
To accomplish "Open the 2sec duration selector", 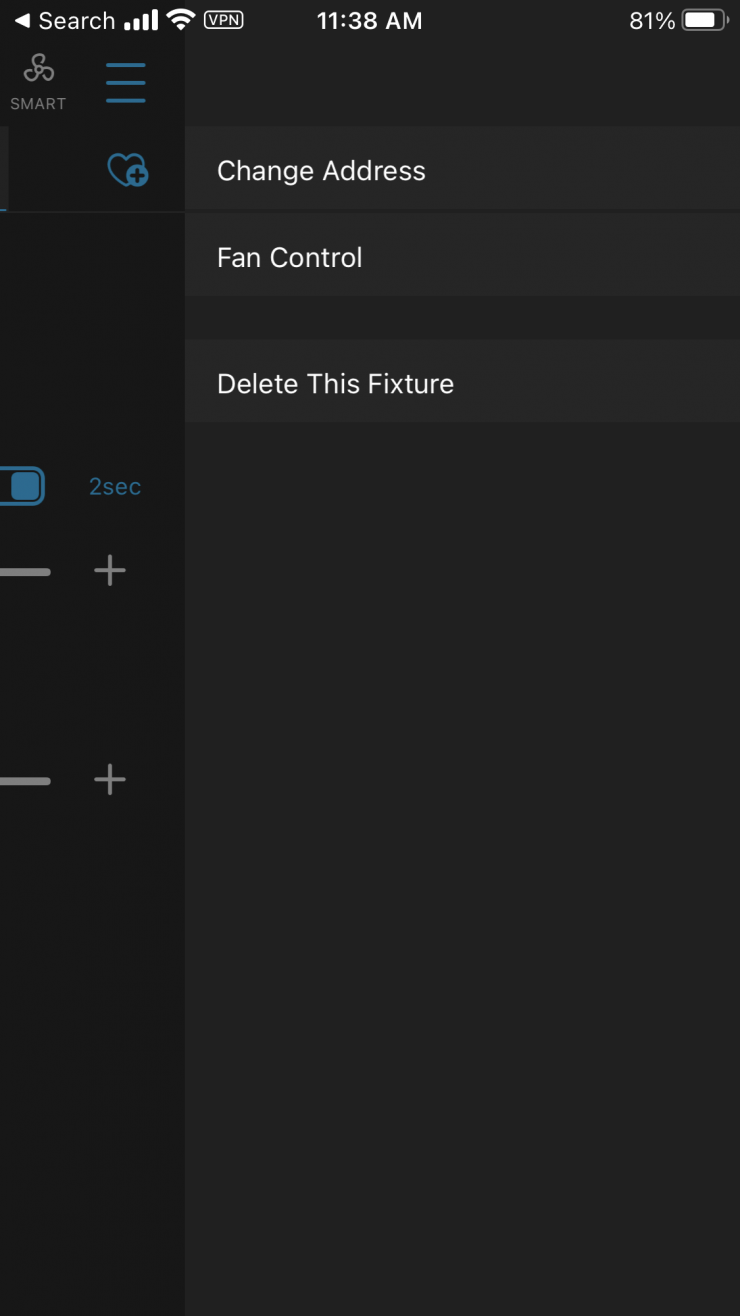I will [x=115, y=487].
